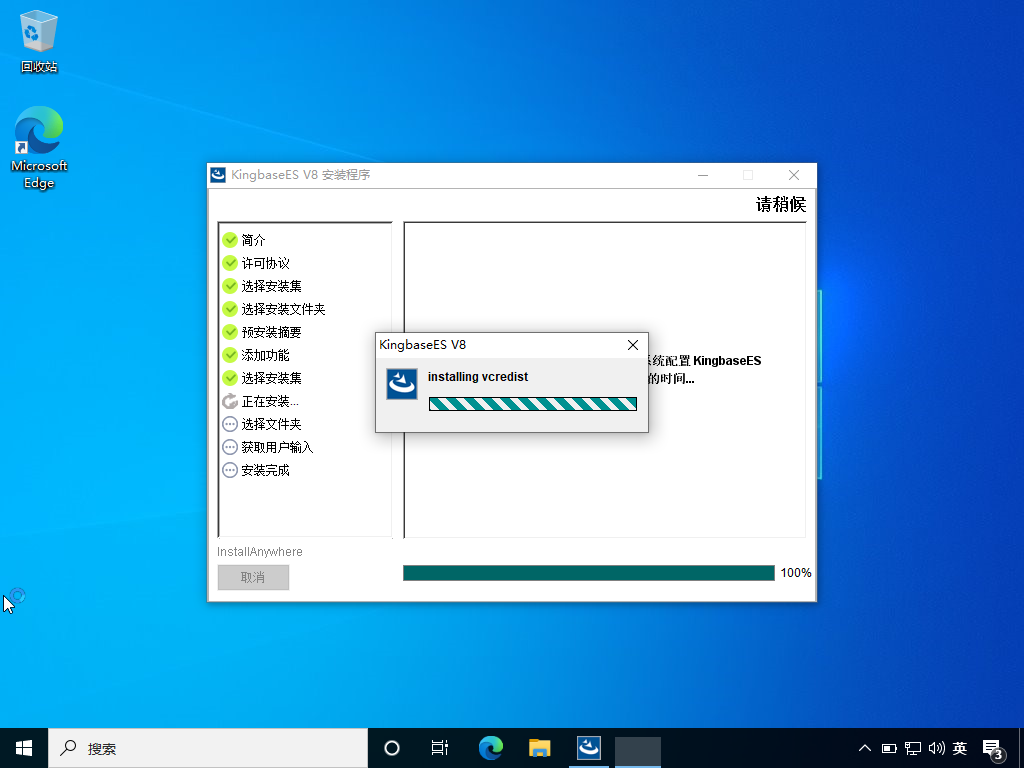
Task: Open File Explorer from the taskbar
Action: pos(540,748)
